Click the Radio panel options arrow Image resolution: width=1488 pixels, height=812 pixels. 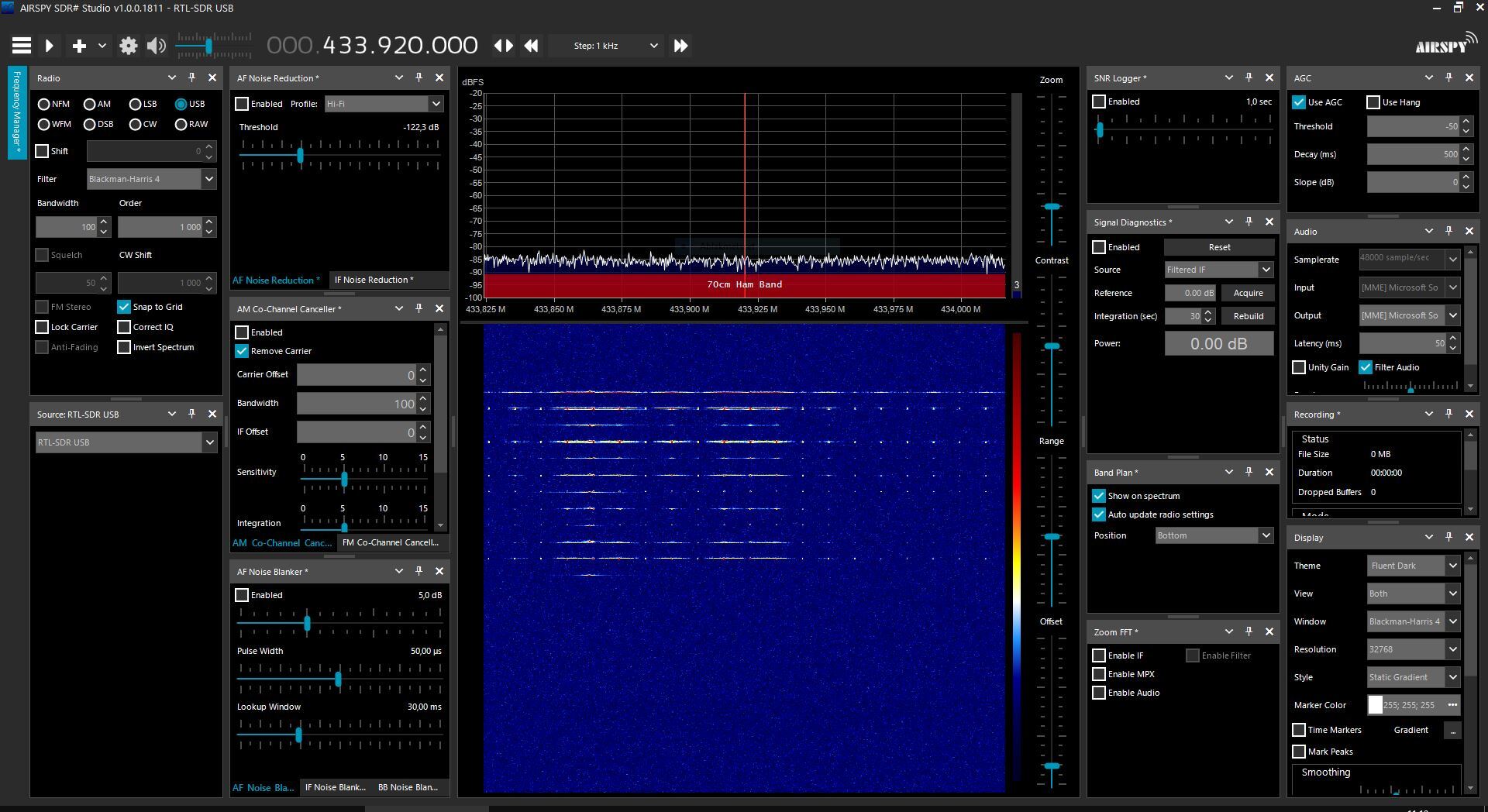(x=172, y=77)
